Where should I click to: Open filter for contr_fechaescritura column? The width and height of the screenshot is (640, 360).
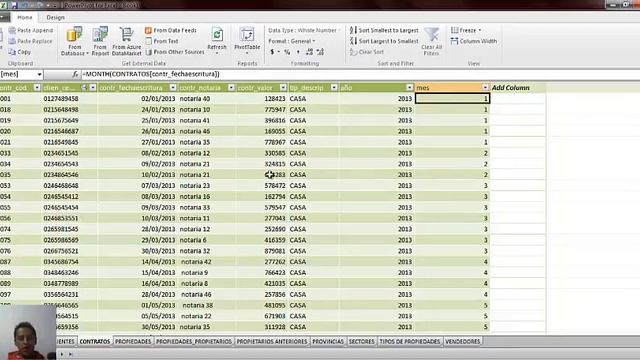coord(173,88)
